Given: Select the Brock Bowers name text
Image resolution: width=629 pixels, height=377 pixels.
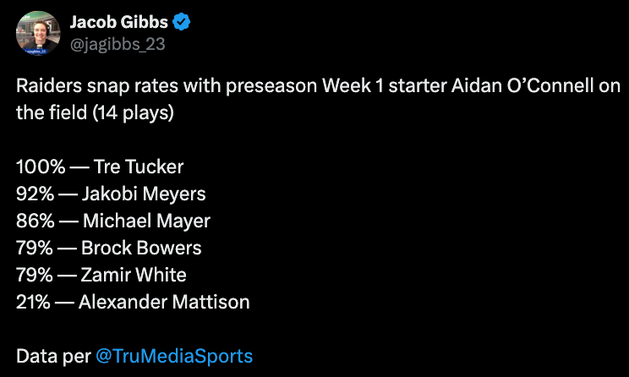Looking at the screenshot, I should pos(141,248).
